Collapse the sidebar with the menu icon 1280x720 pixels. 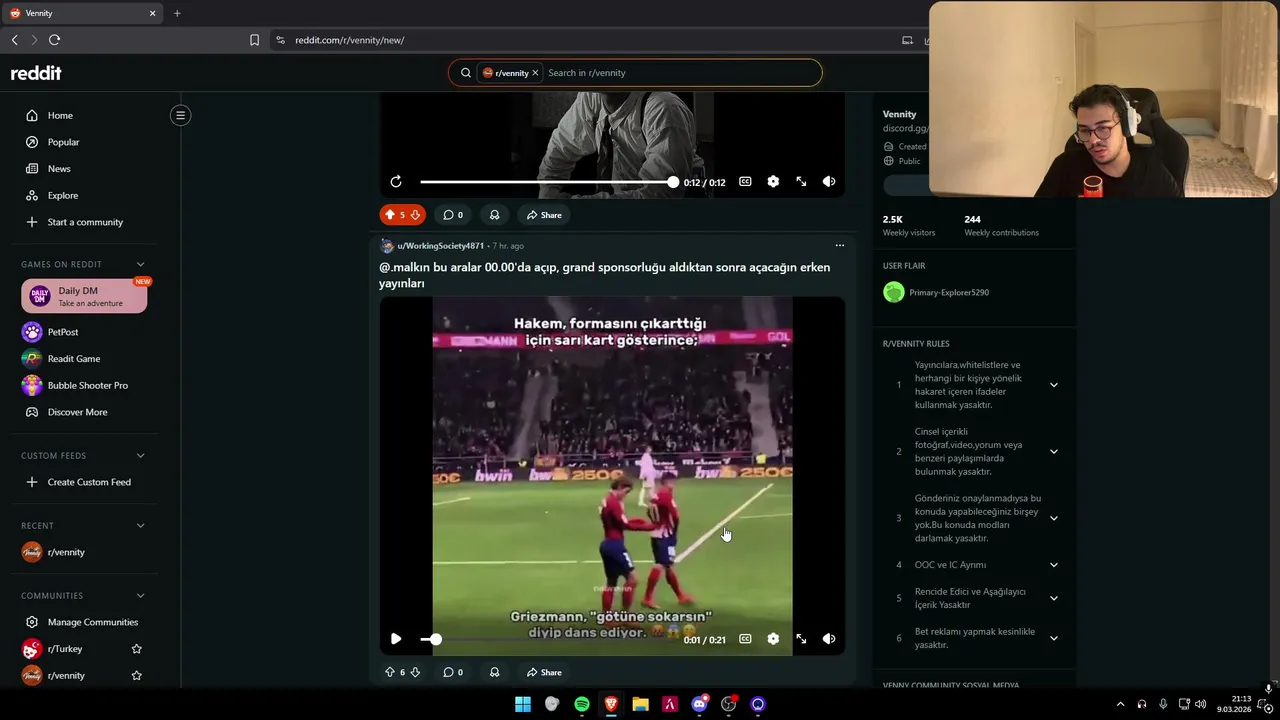pyautogui.click(x=180, y=115)
